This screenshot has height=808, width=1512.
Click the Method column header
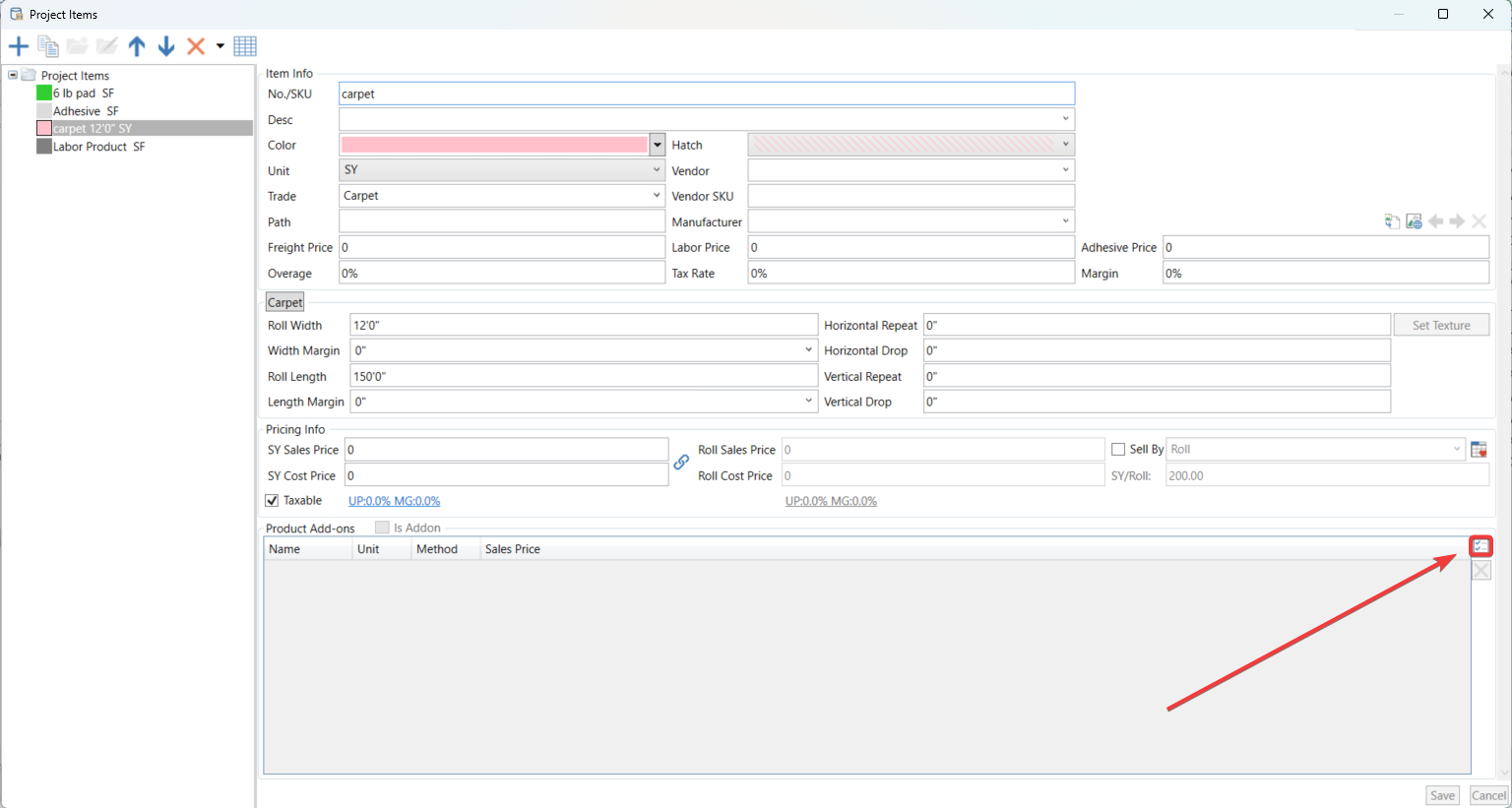click(445, 549)
